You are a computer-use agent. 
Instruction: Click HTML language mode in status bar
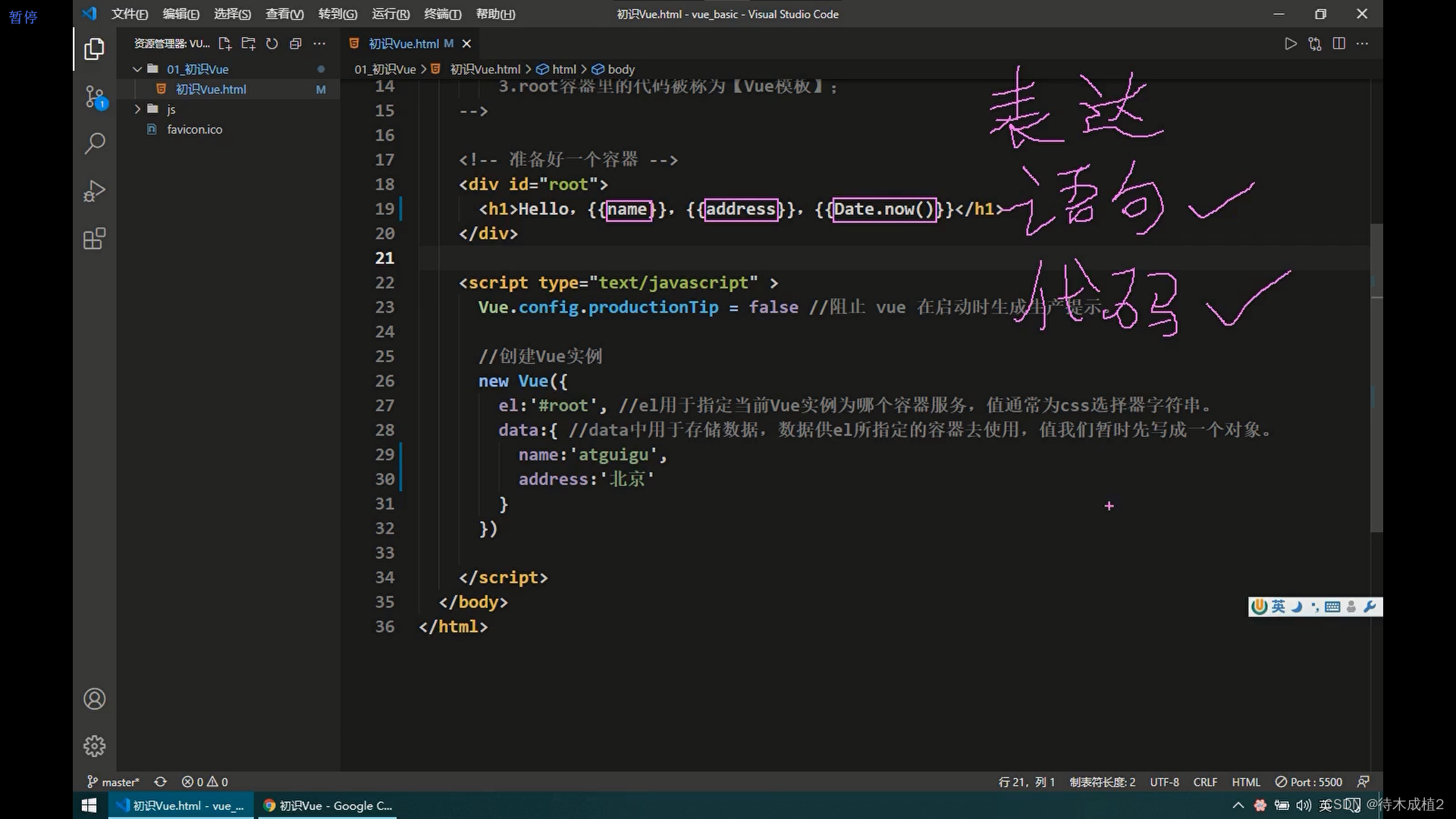click(1246, 782)
